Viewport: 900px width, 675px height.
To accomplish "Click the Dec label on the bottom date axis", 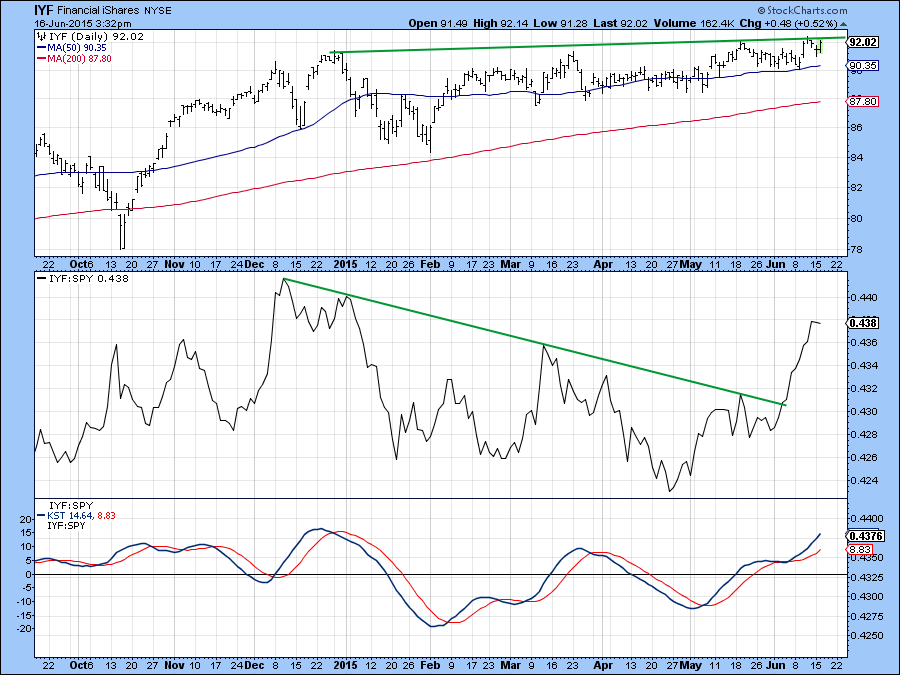I will point(254,665).
